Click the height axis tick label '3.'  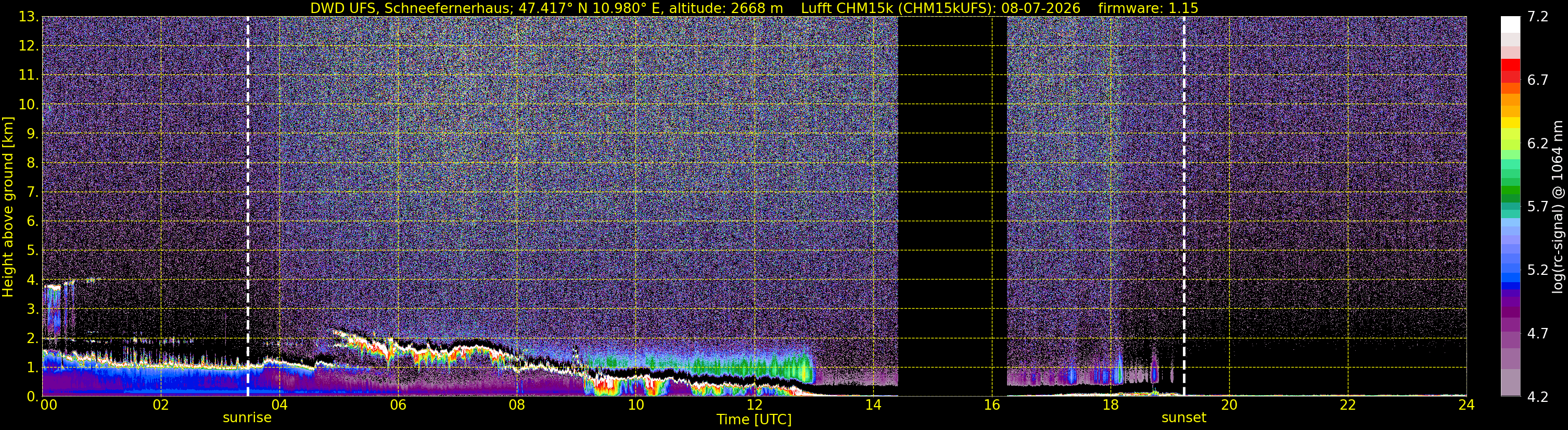32,309
